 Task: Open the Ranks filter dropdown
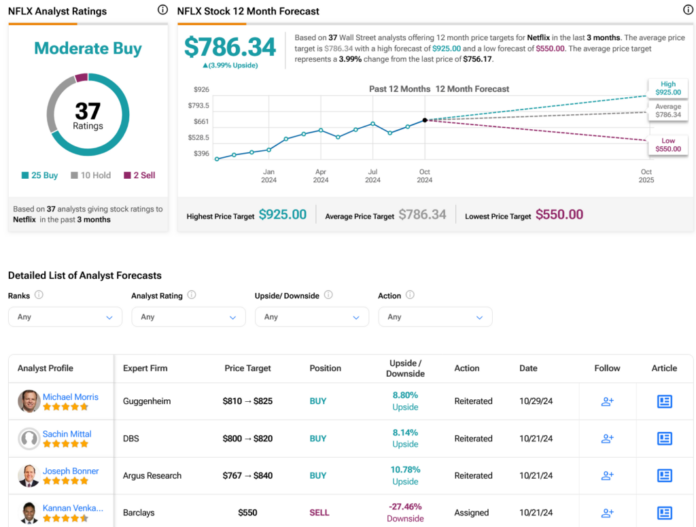[x=65, y=316]
